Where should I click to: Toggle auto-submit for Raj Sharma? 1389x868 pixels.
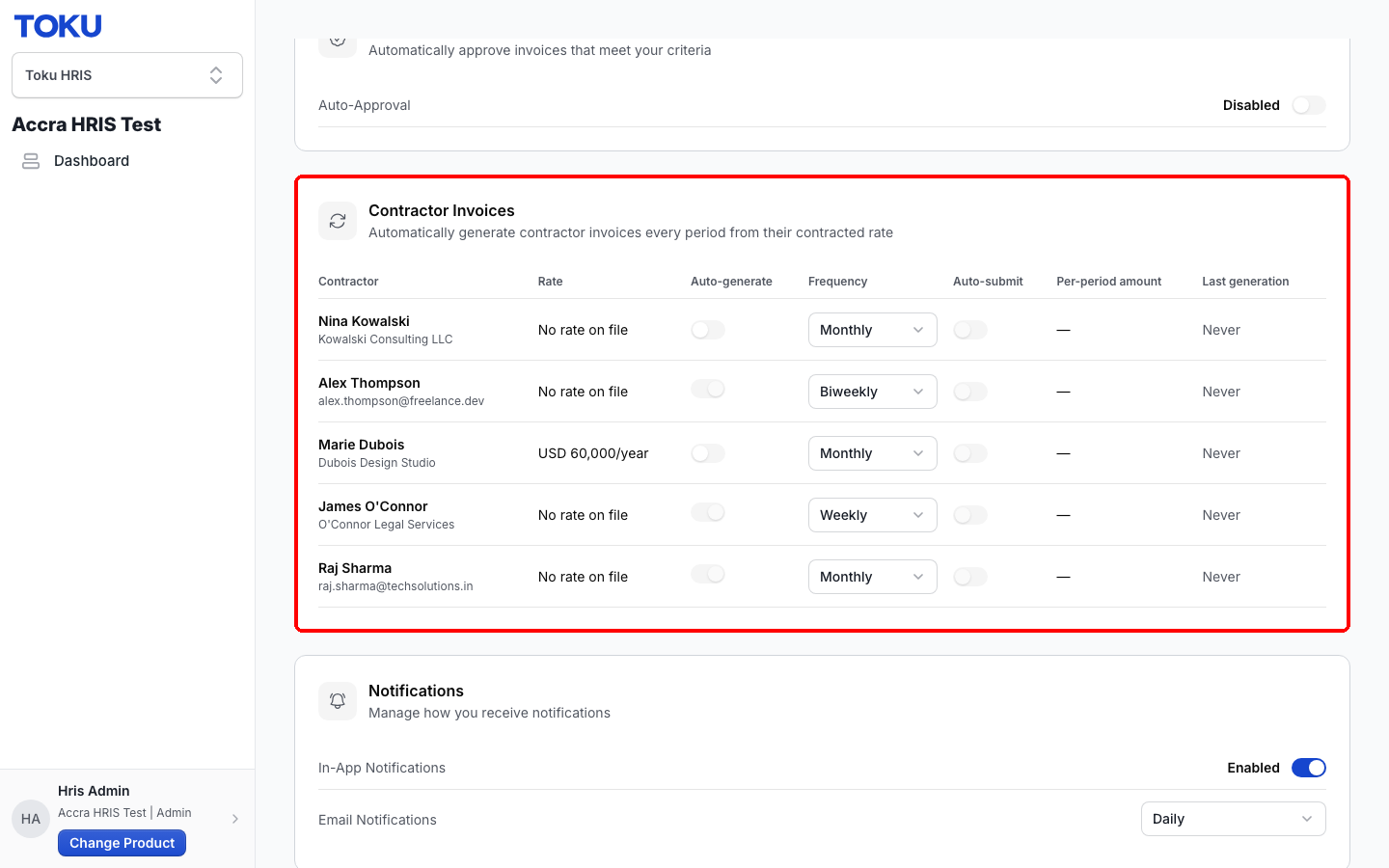pyautogui.click(x=970, y=577)
